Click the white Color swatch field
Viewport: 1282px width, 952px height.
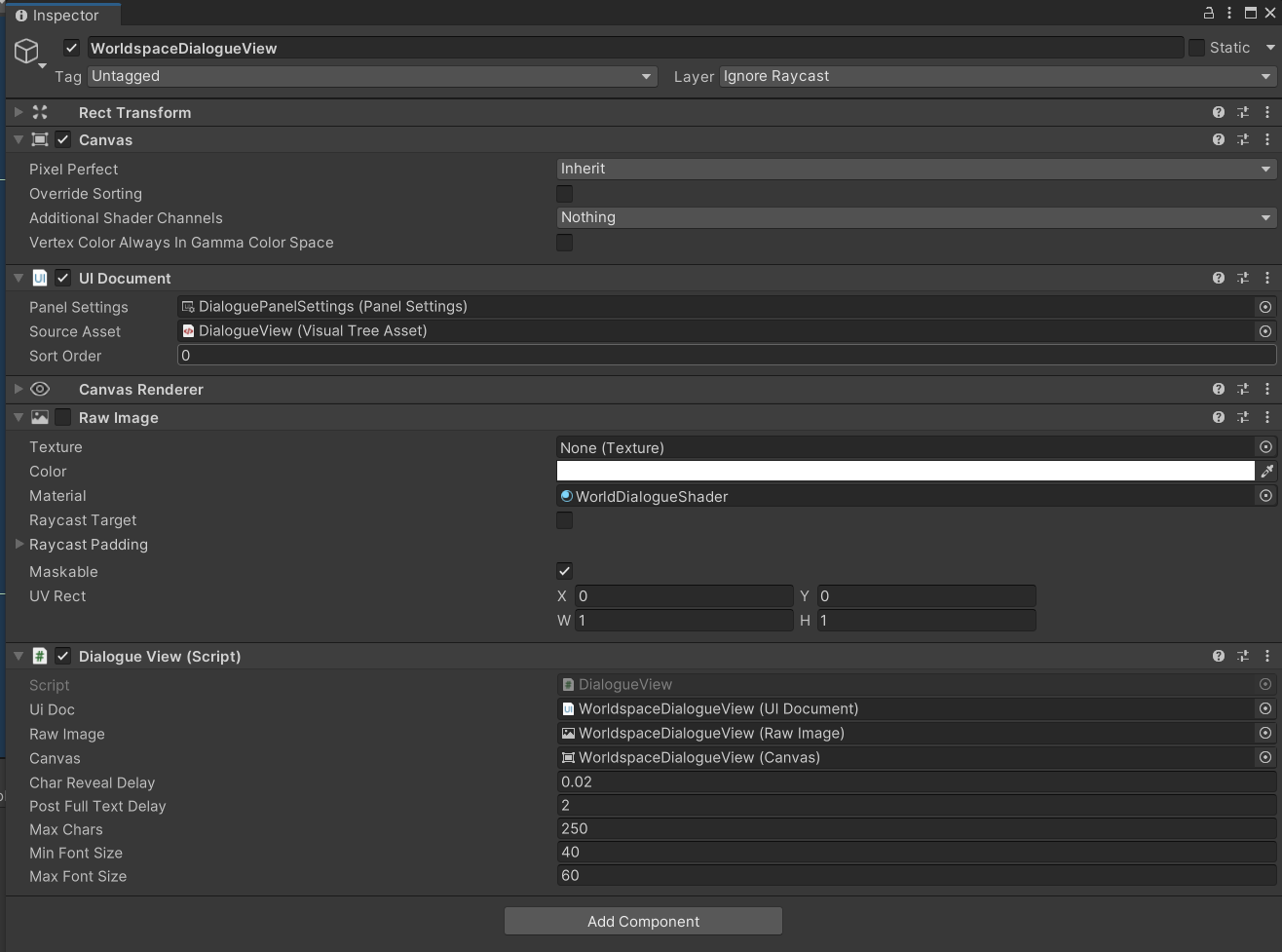point(905,472)
